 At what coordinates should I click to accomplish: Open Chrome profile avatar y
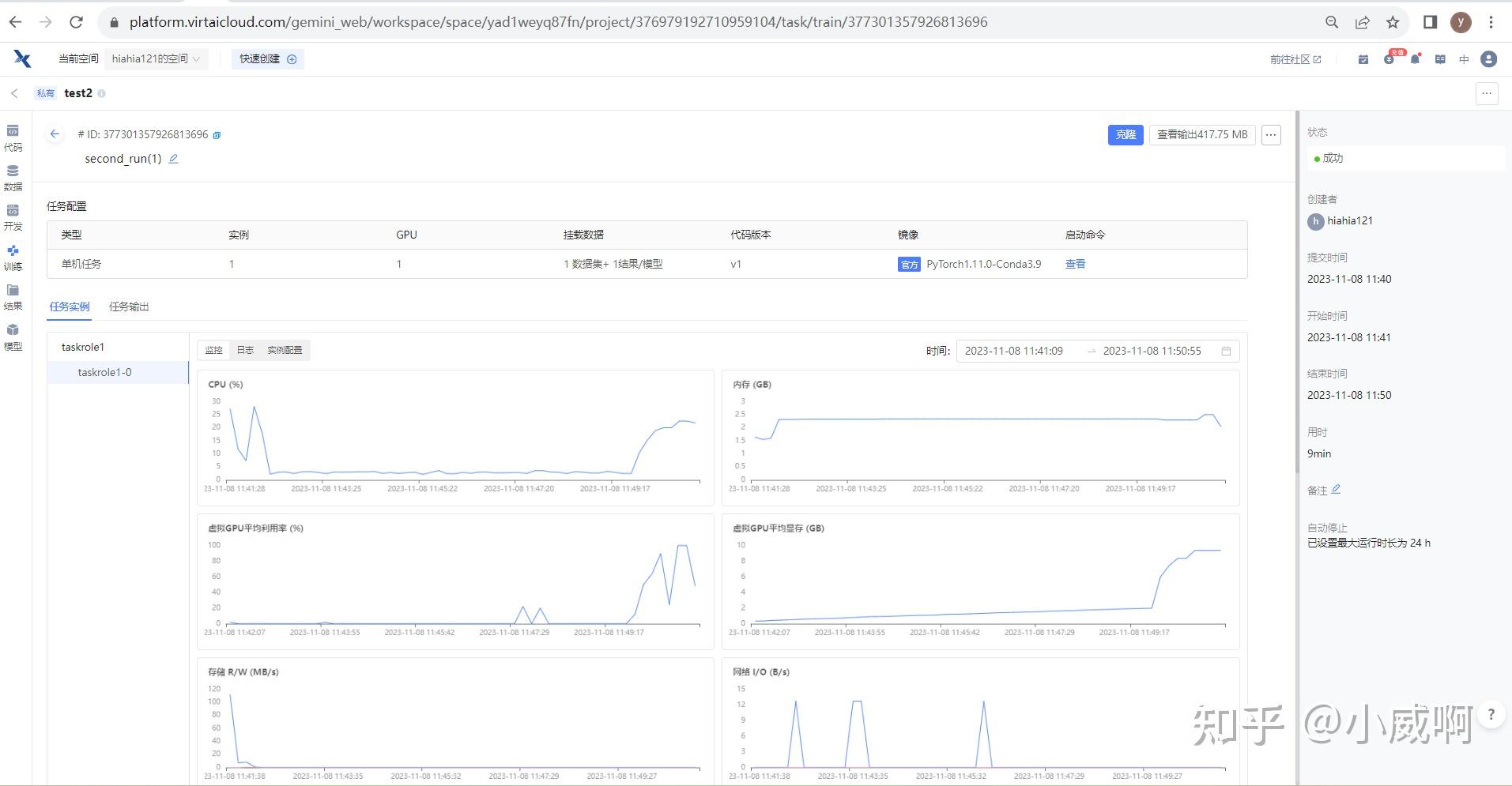coord(1461,22)
